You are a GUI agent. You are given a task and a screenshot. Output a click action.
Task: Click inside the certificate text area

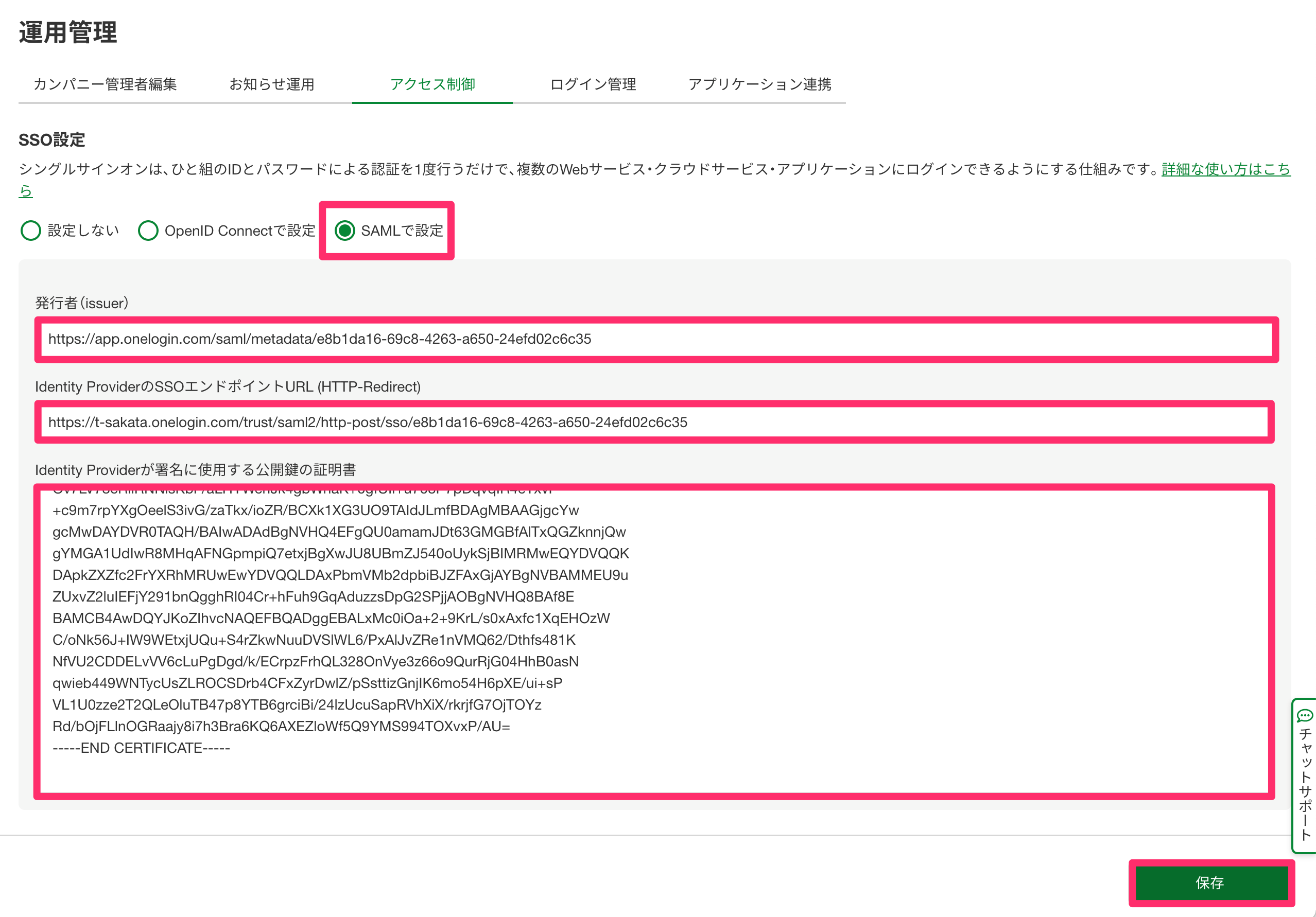click(x=654, y=642)
